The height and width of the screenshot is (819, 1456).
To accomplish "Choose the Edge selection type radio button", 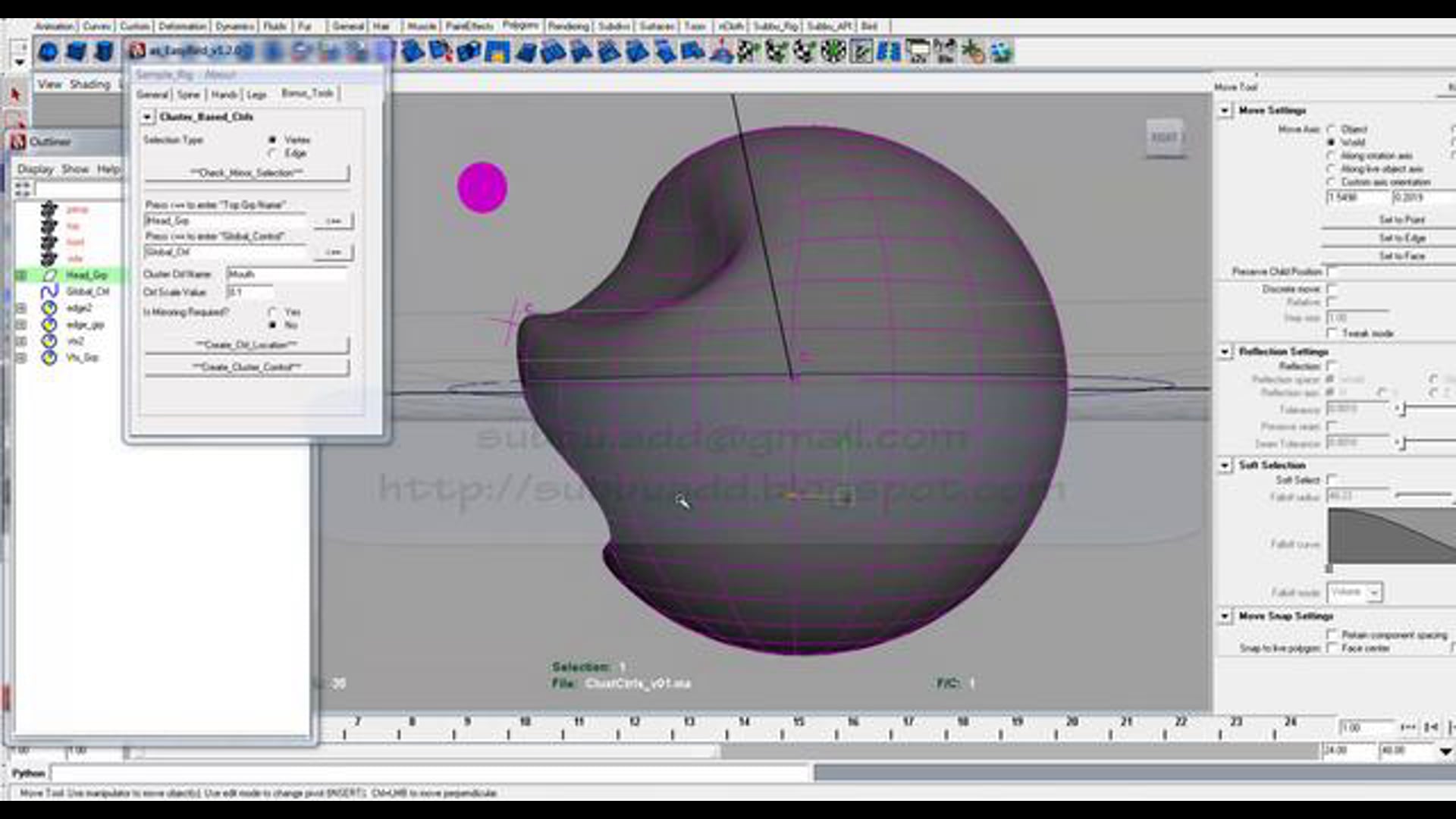I will click(x=272, y=153).
